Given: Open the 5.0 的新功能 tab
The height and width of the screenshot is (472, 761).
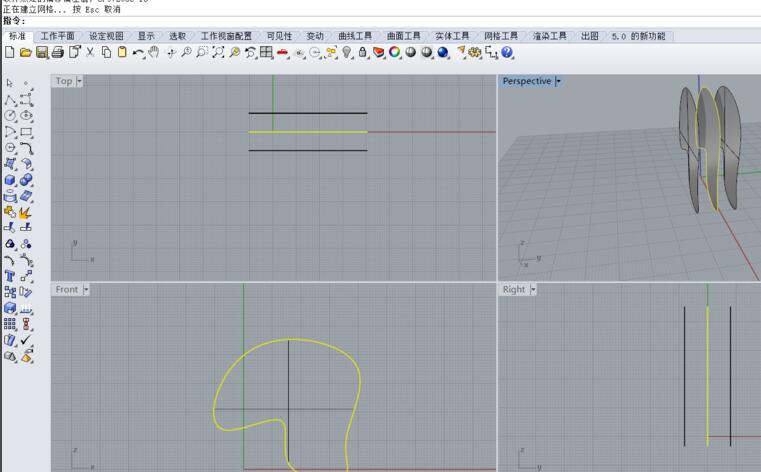Looking at the screenshot, I should 639,36.
